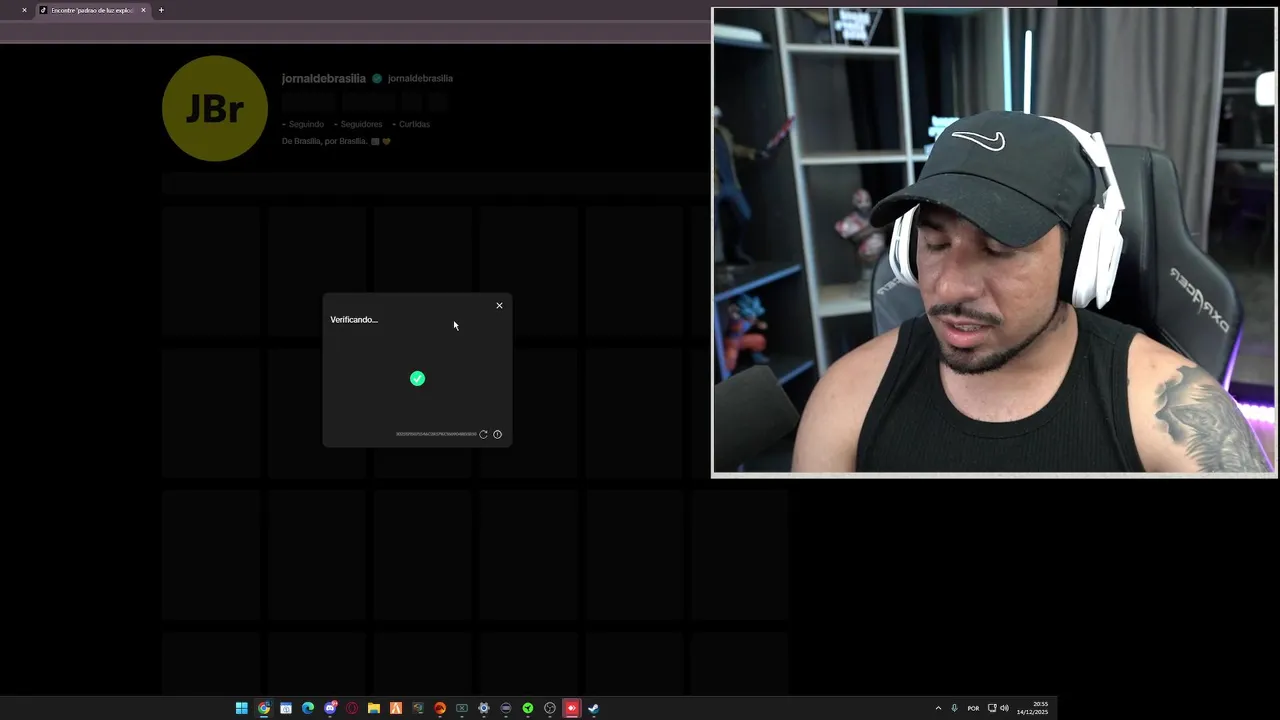Open the volume control in tray
Image resolution: width=1280 pixels, height=720 pixels.
pyautogui.click(x=1004, y=708)
